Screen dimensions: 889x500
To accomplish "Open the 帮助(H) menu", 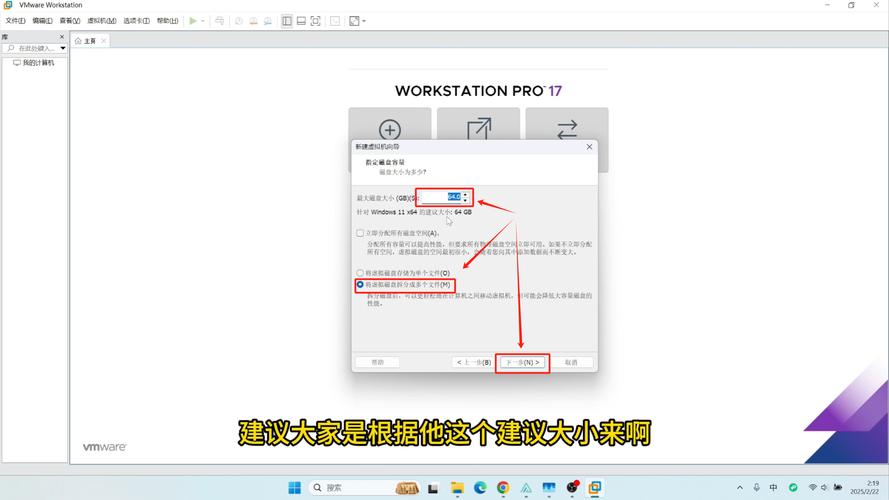I will pos(167,21).
